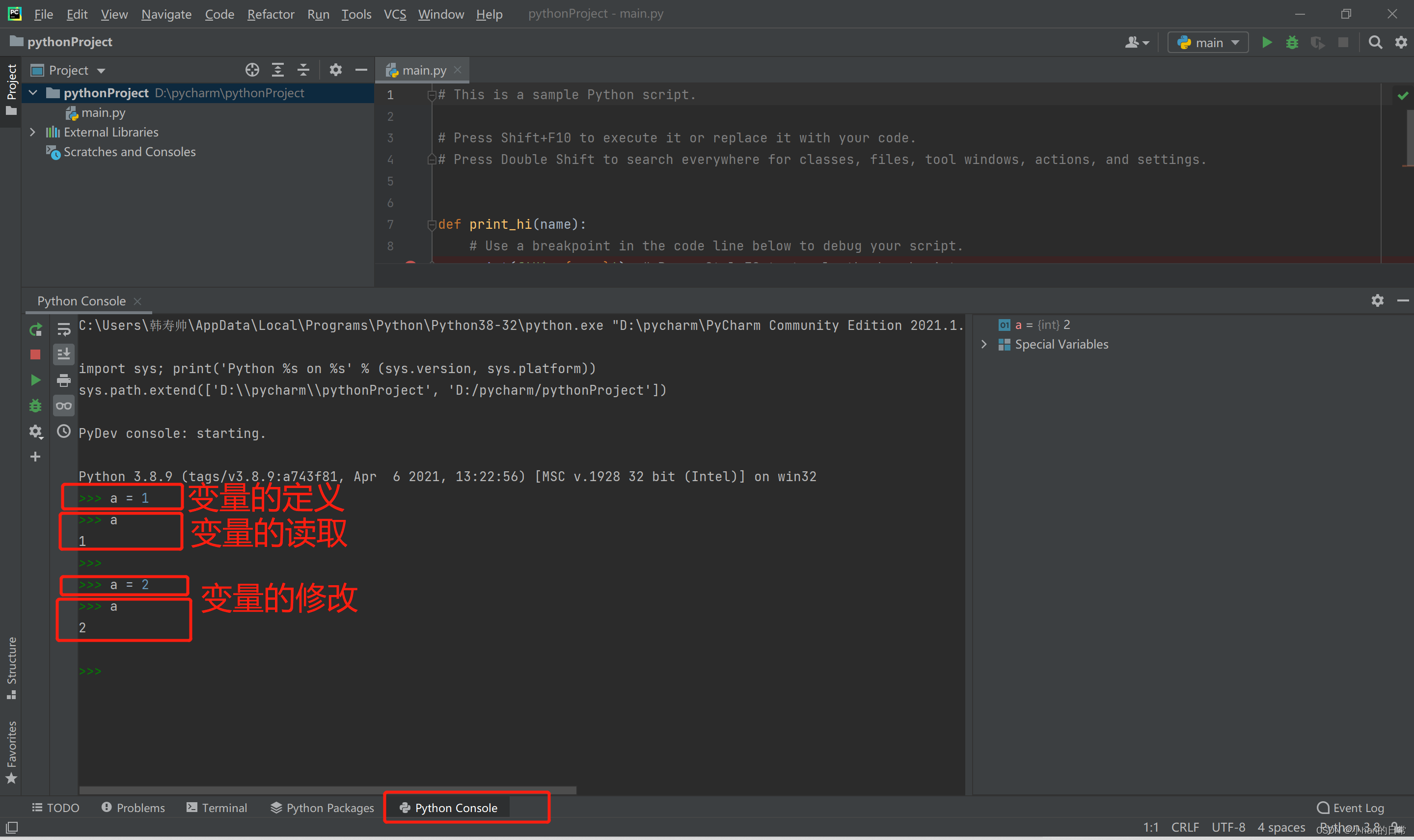This screenshot has height=840, width=1414.
Task: Click Browse Query History clock icon
Action: coord(63,432)
